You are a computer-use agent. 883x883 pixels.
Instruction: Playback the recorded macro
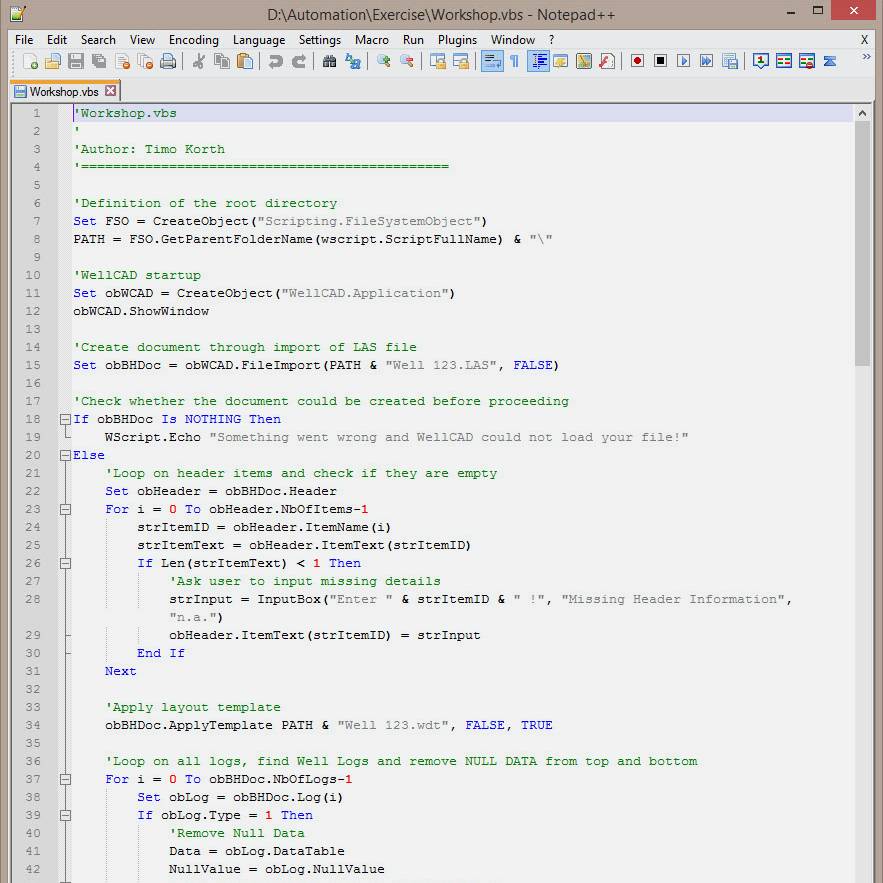click(x=683, y=61)
